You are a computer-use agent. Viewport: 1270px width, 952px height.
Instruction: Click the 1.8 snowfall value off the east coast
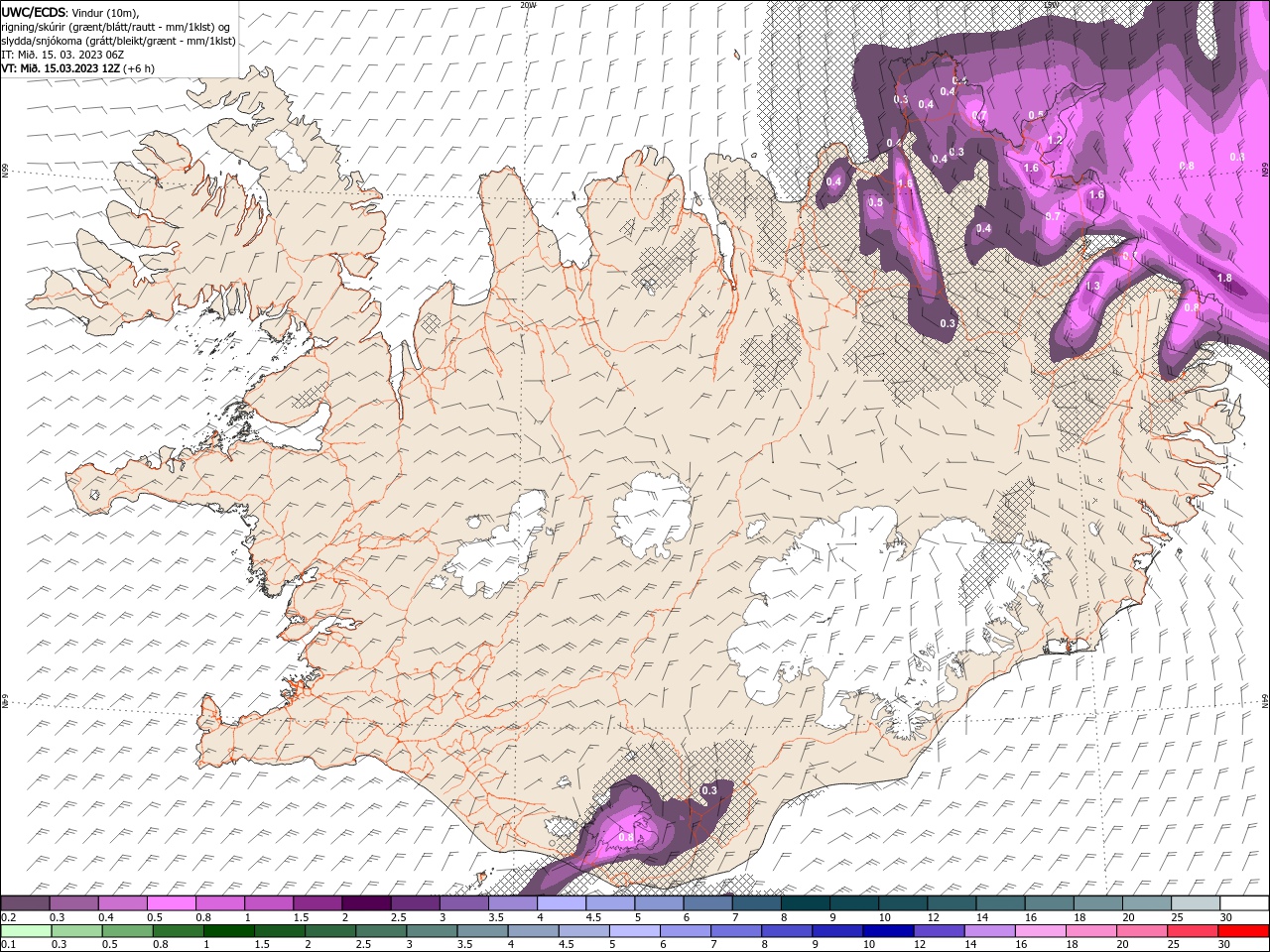pyautogui.click(x=1224, y=278)
